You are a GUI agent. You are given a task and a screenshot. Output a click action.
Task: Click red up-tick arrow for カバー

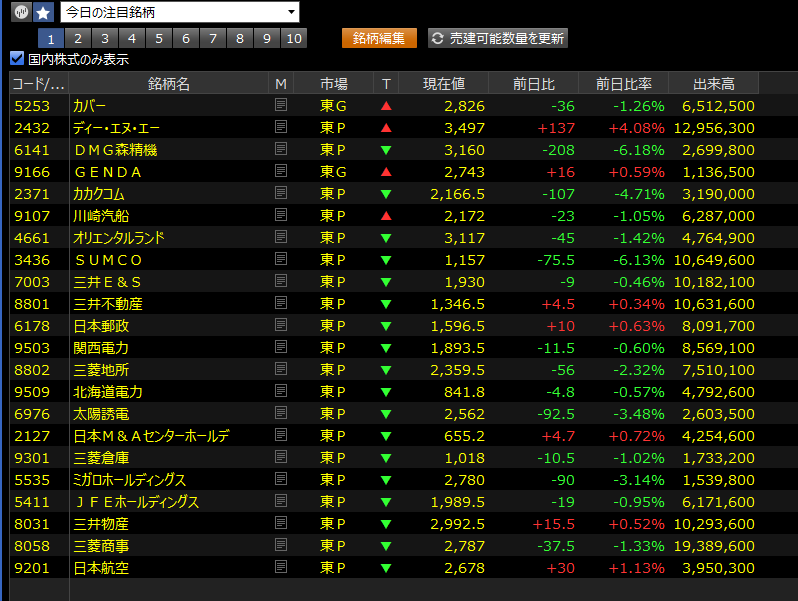386,106
